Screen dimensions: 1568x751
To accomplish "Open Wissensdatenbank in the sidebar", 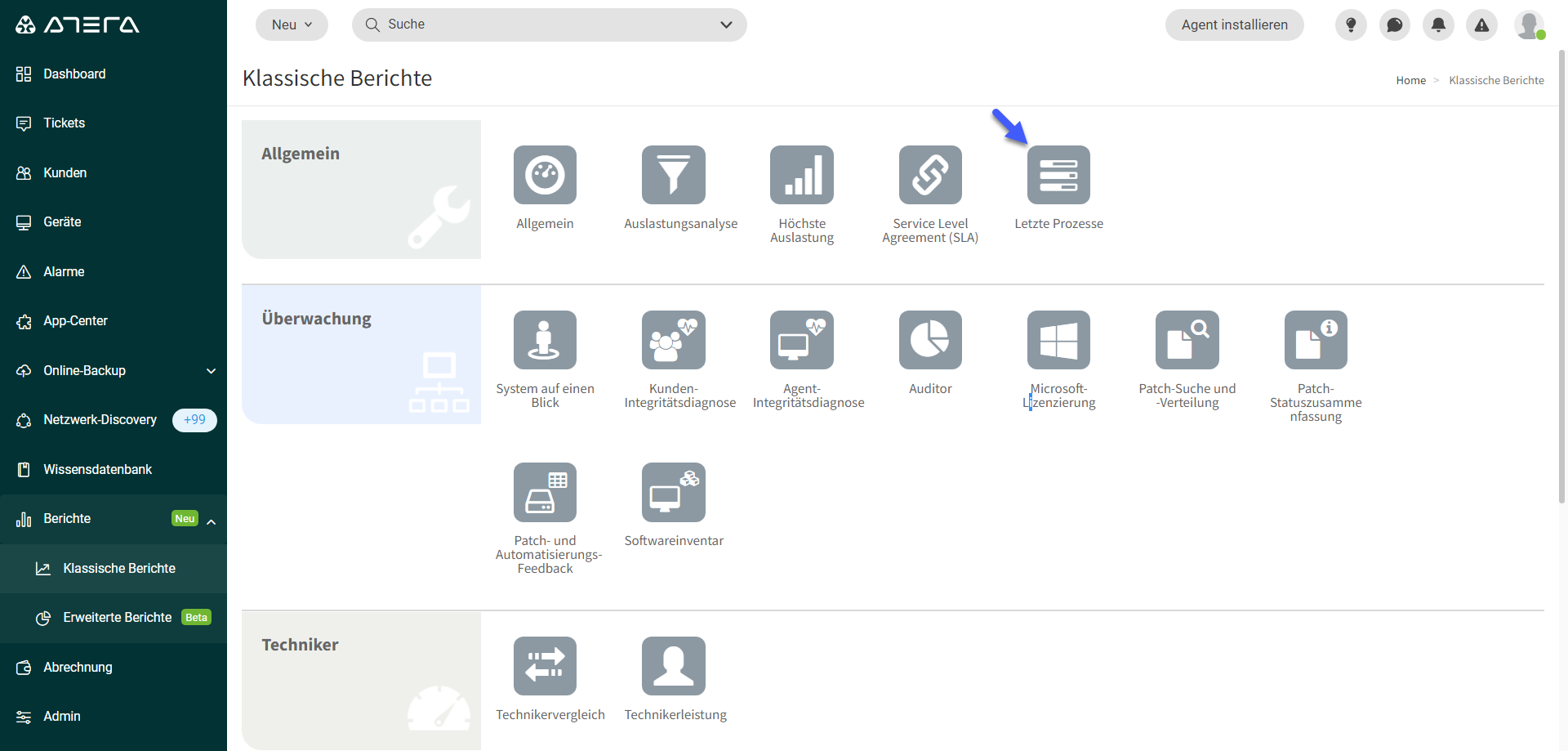I will 114,469.
